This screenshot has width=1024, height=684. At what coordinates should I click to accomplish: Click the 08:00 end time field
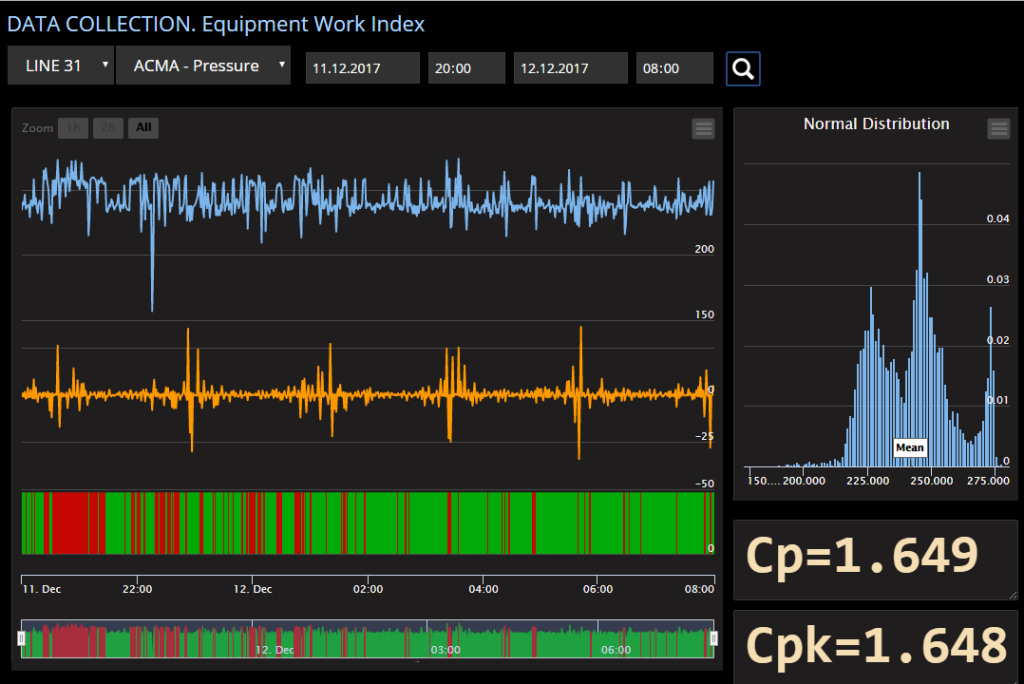pyautogui.click(x=674, y=68)
